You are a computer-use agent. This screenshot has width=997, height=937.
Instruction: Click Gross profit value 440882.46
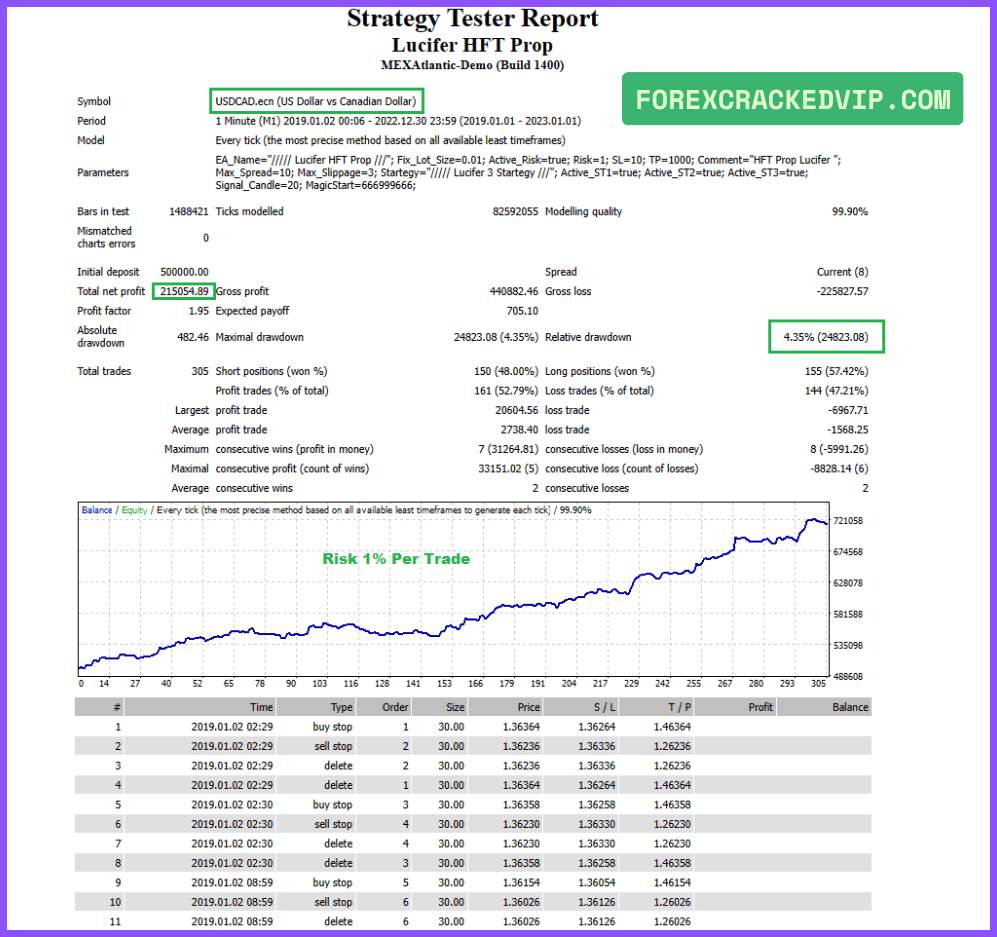tap(514, 291)
